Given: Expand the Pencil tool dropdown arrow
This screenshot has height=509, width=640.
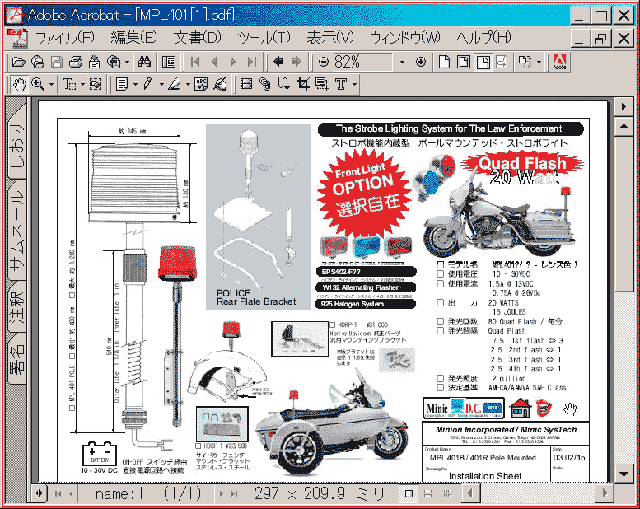Looking at the screenshot, I should [162, 84].
